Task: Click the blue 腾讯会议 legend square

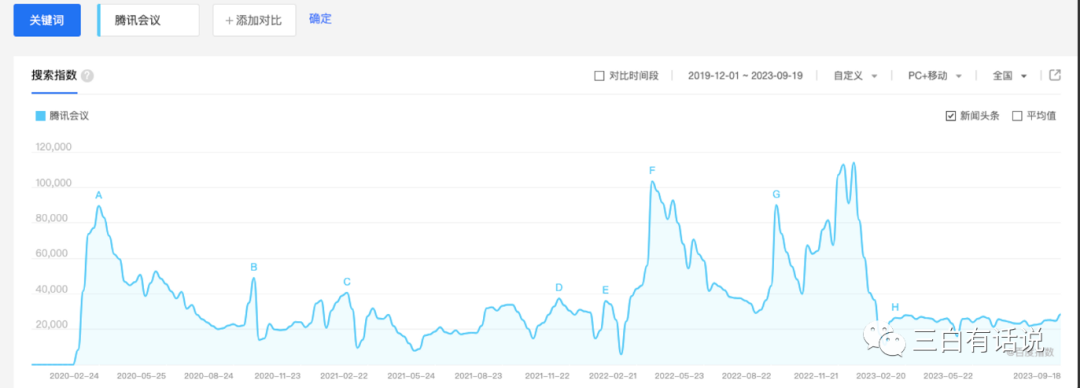Action: coord(40,116)
